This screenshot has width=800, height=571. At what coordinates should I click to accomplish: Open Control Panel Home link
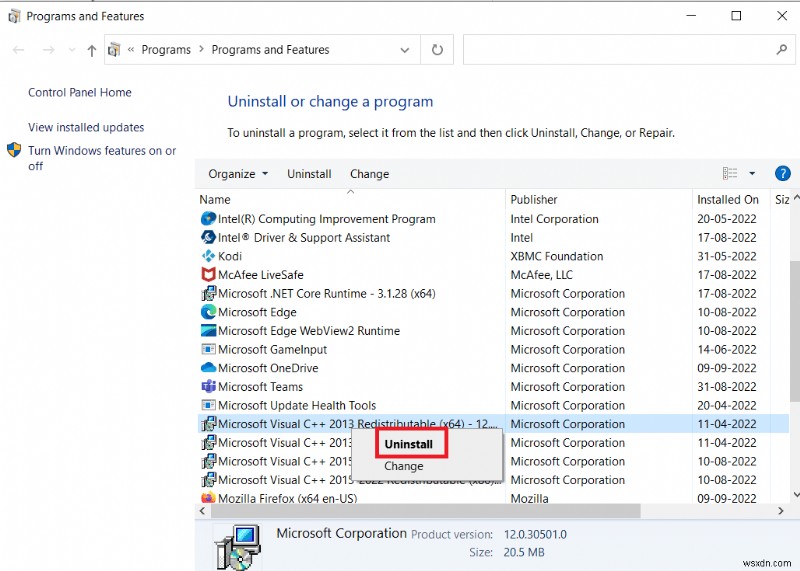point(80,92)
